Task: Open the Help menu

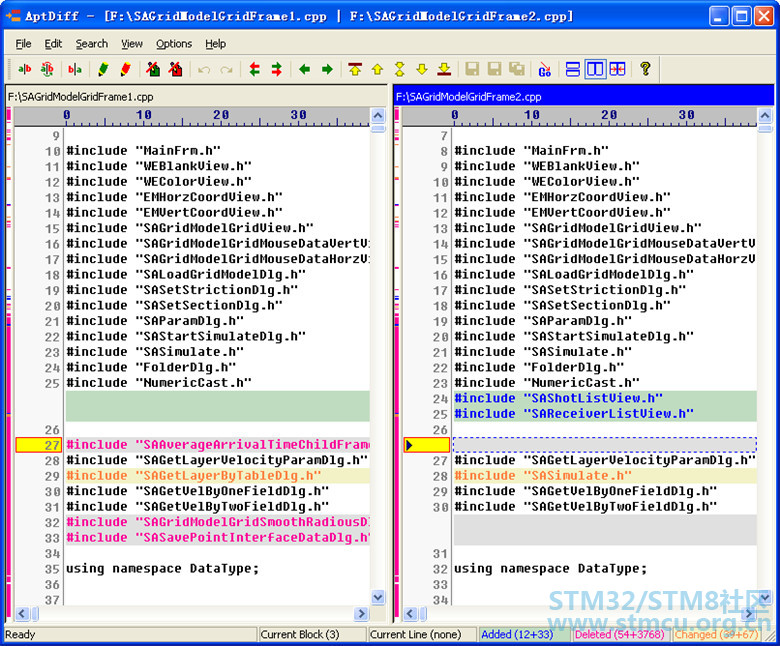Action: click(x=215, y=44)
